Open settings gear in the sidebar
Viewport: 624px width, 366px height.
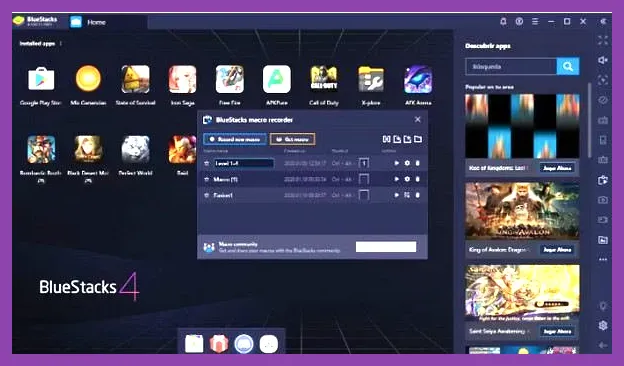tap(603, 325)
